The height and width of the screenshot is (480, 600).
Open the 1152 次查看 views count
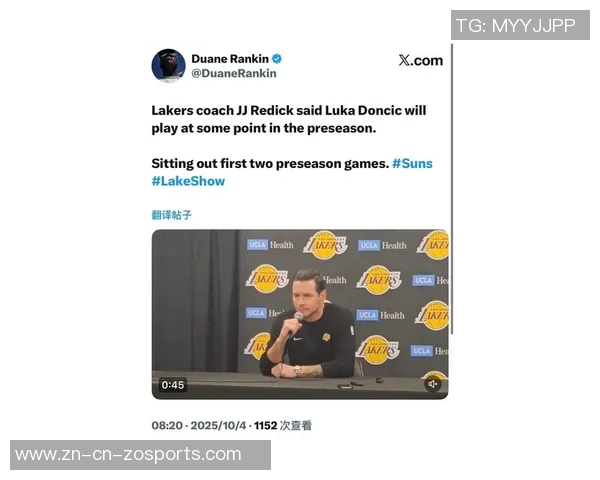coord(283,425)
